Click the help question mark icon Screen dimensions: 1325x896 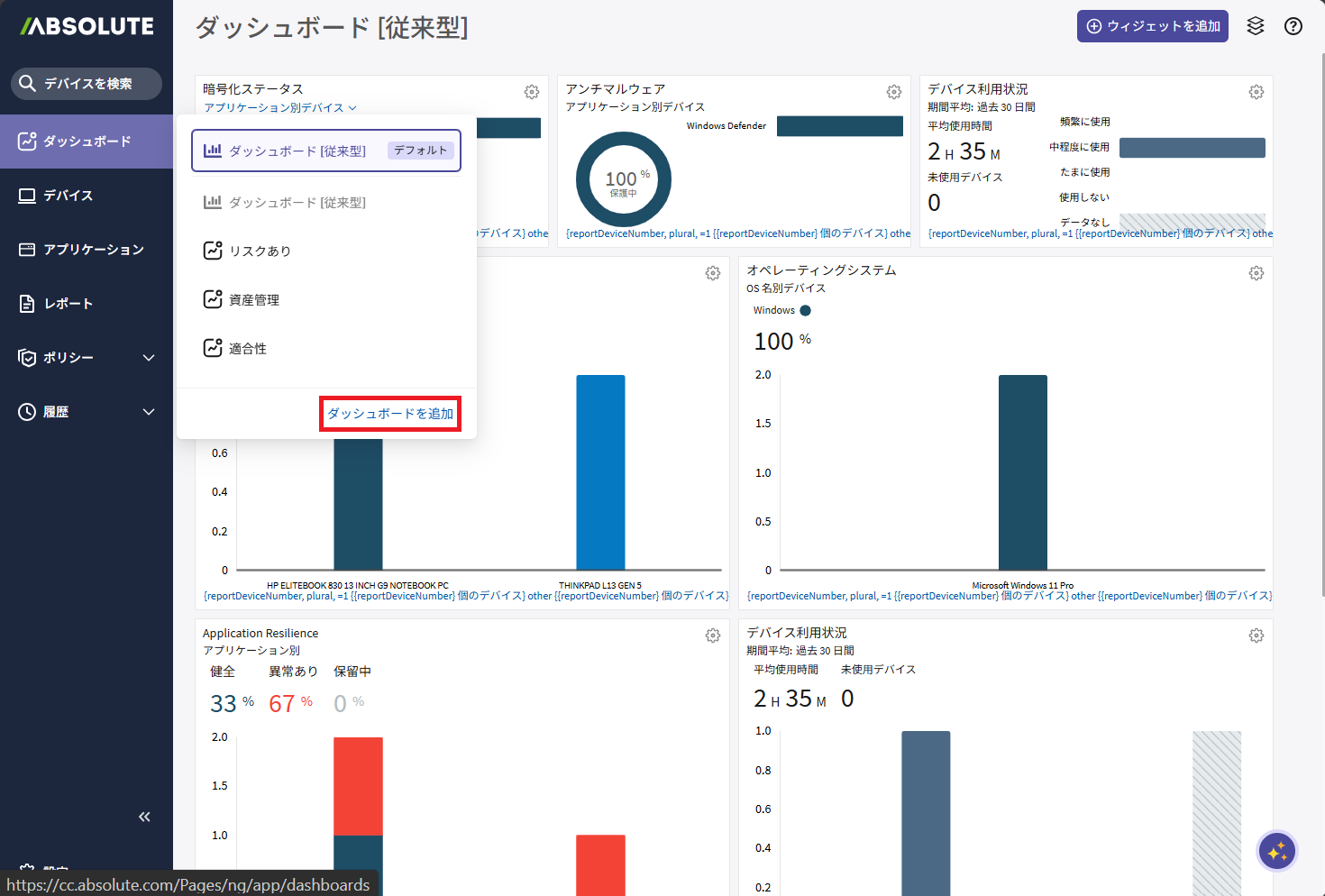coord(1293,26)
